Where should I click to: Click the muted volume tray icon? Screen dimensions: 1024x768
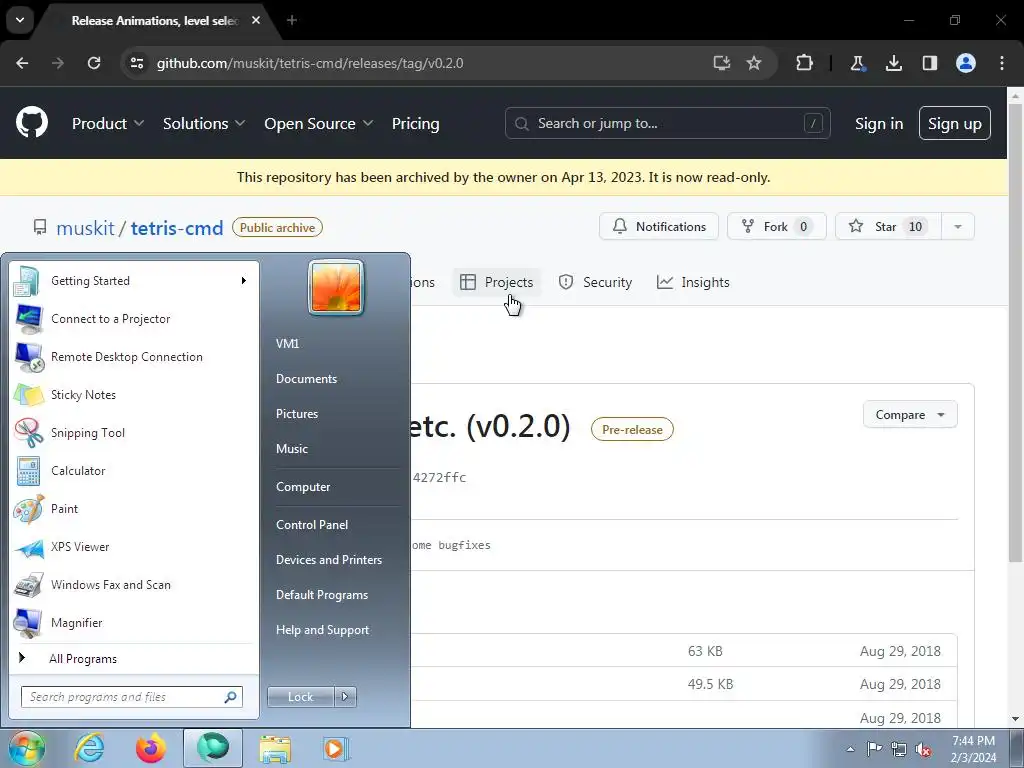click(x=923, y=749)
